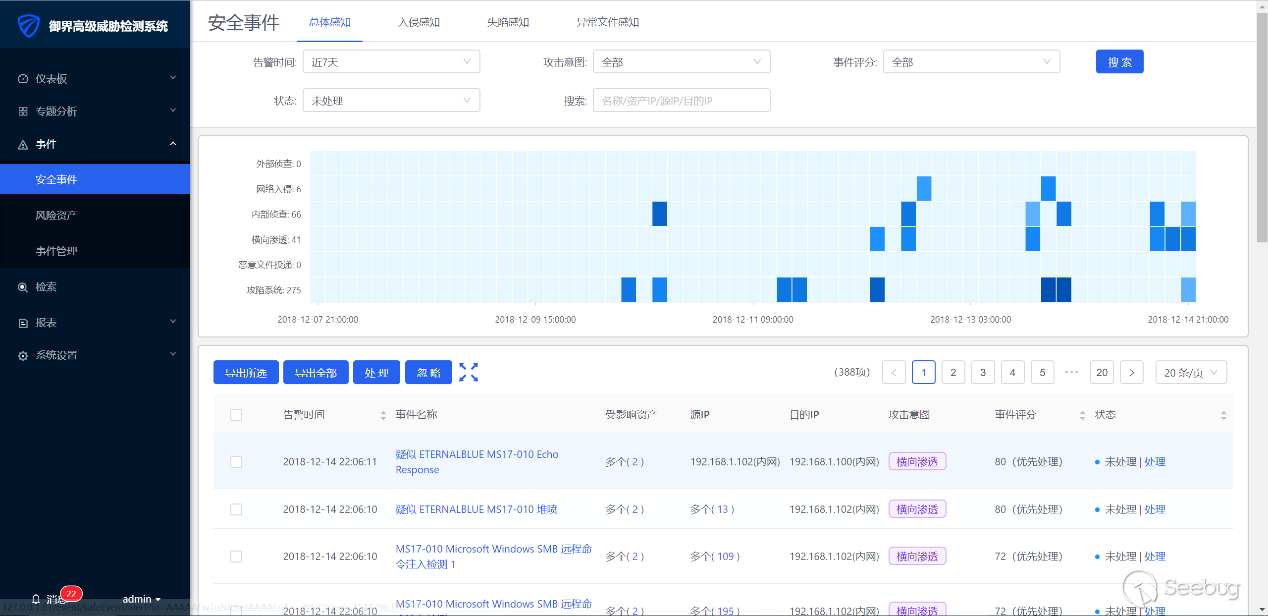
Task: Click the shield logo in the sidebar header
Action: 30,25
